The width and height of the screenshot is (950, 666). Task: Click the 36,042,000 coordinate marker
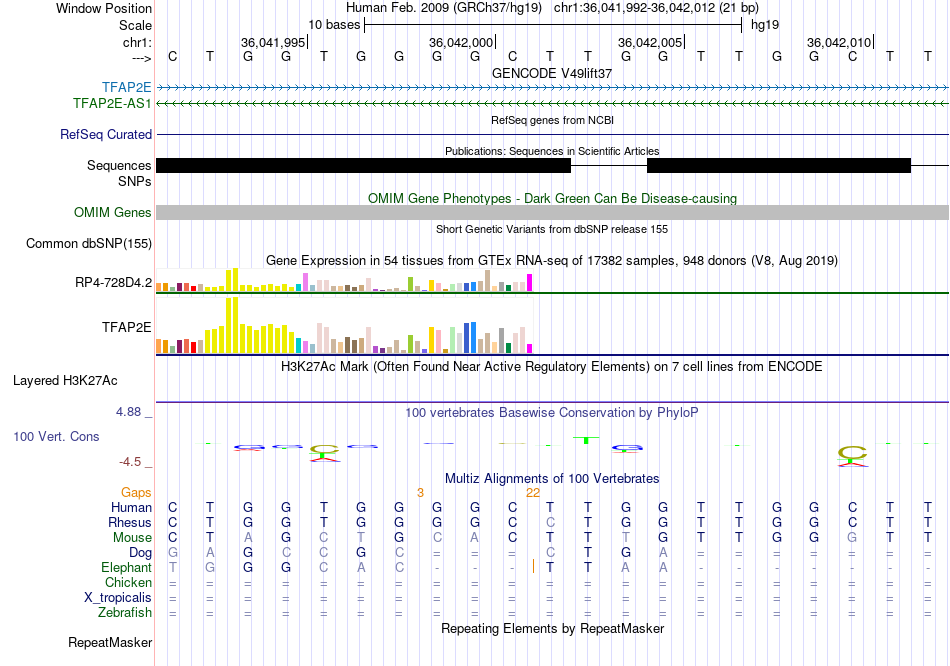(461, 42)
